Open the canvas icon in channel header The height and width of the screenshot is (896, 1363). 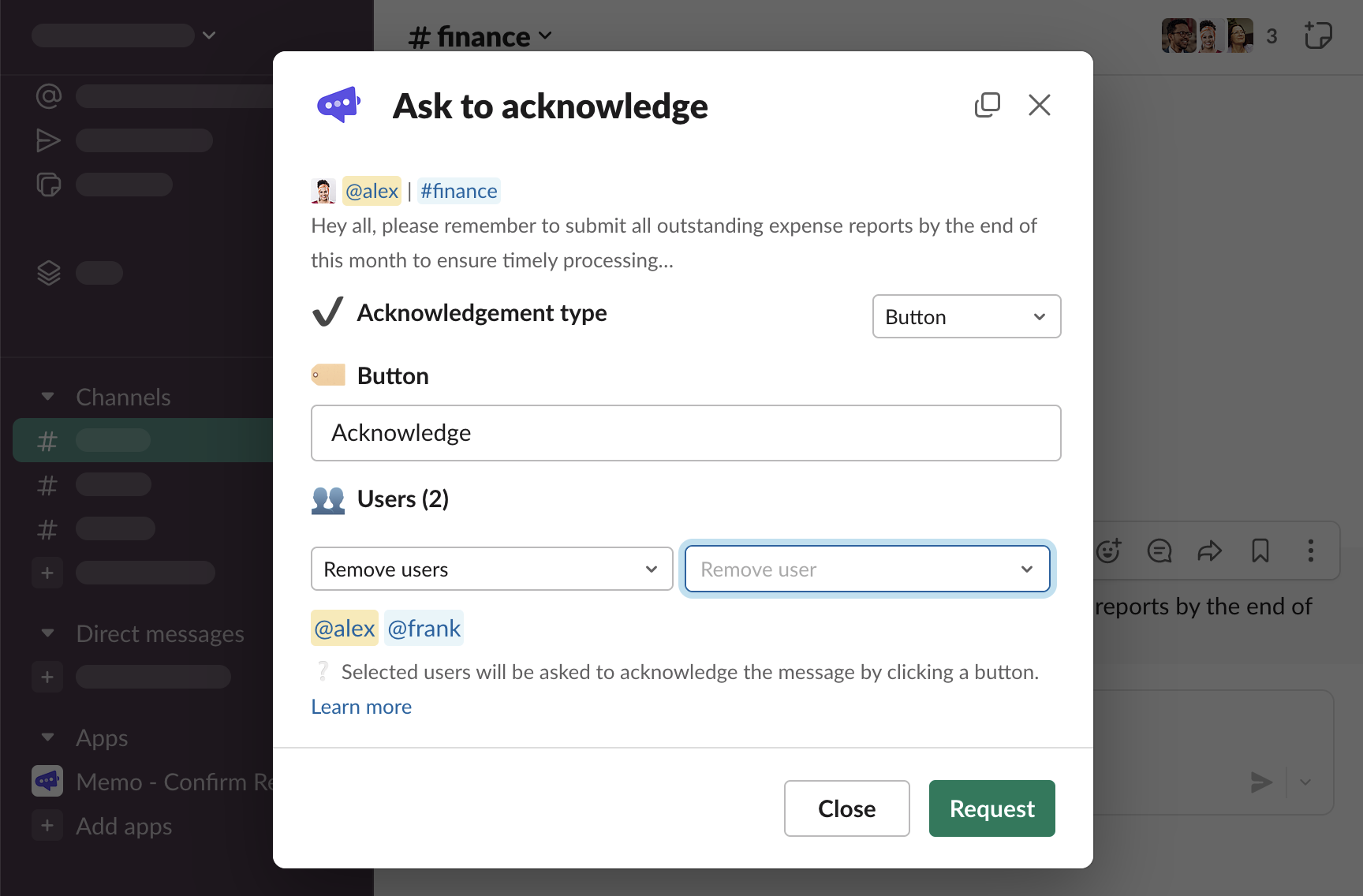tap(1317, 36)
